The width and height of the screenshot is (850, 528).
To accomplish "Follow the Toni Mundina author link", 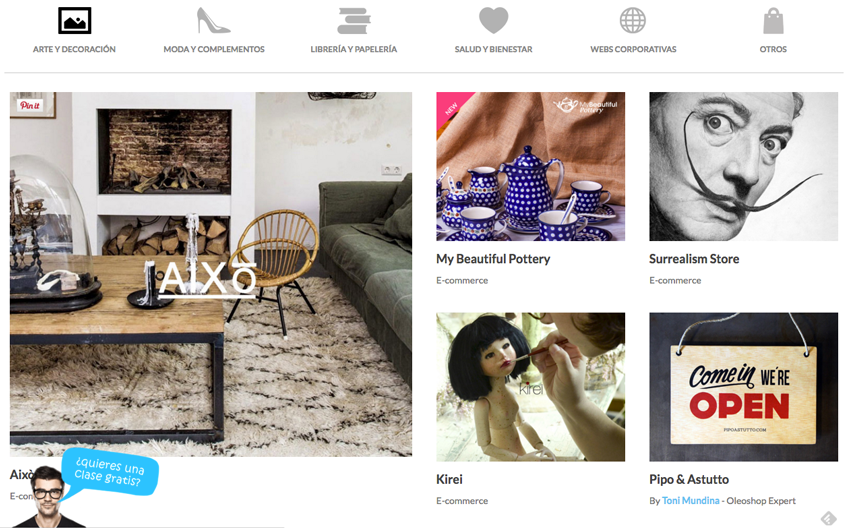I will 690,501.
